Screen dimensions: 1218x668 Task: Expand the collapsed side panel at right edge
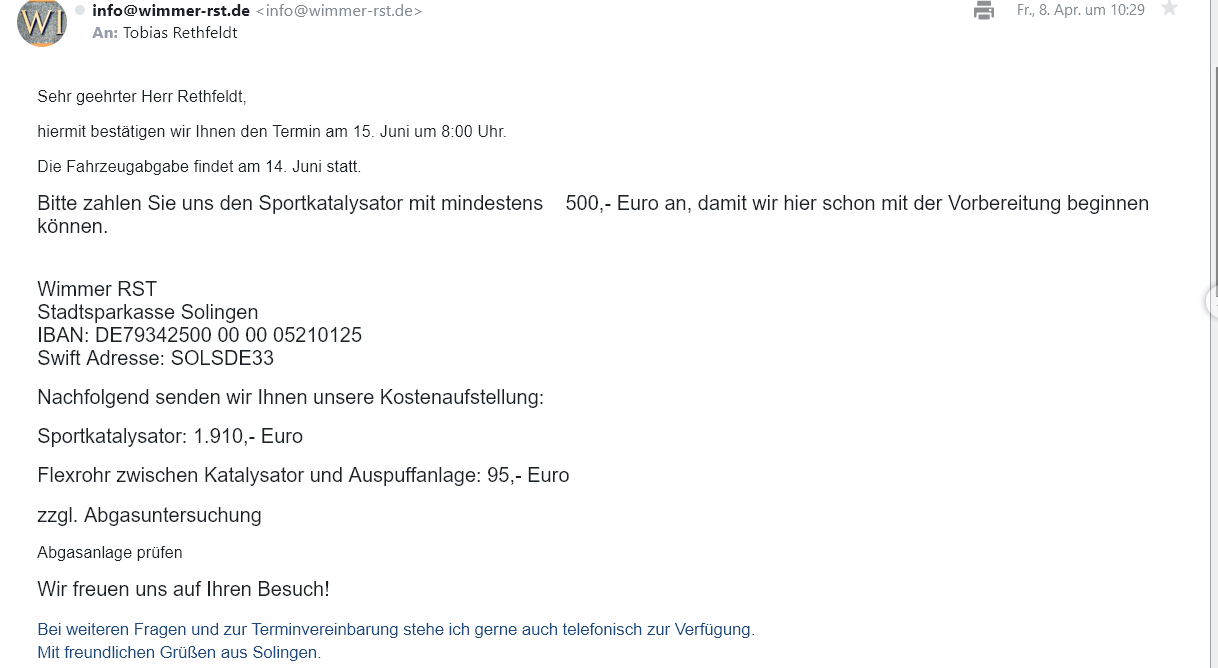coord(1212,300)
